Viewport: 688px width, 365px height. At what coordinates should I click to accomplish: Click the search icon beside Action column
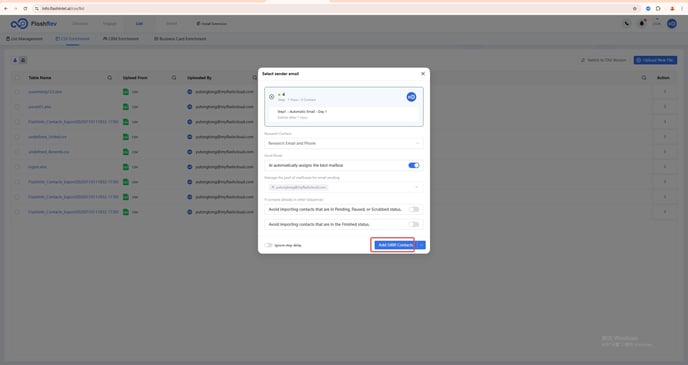coord(644,78)
